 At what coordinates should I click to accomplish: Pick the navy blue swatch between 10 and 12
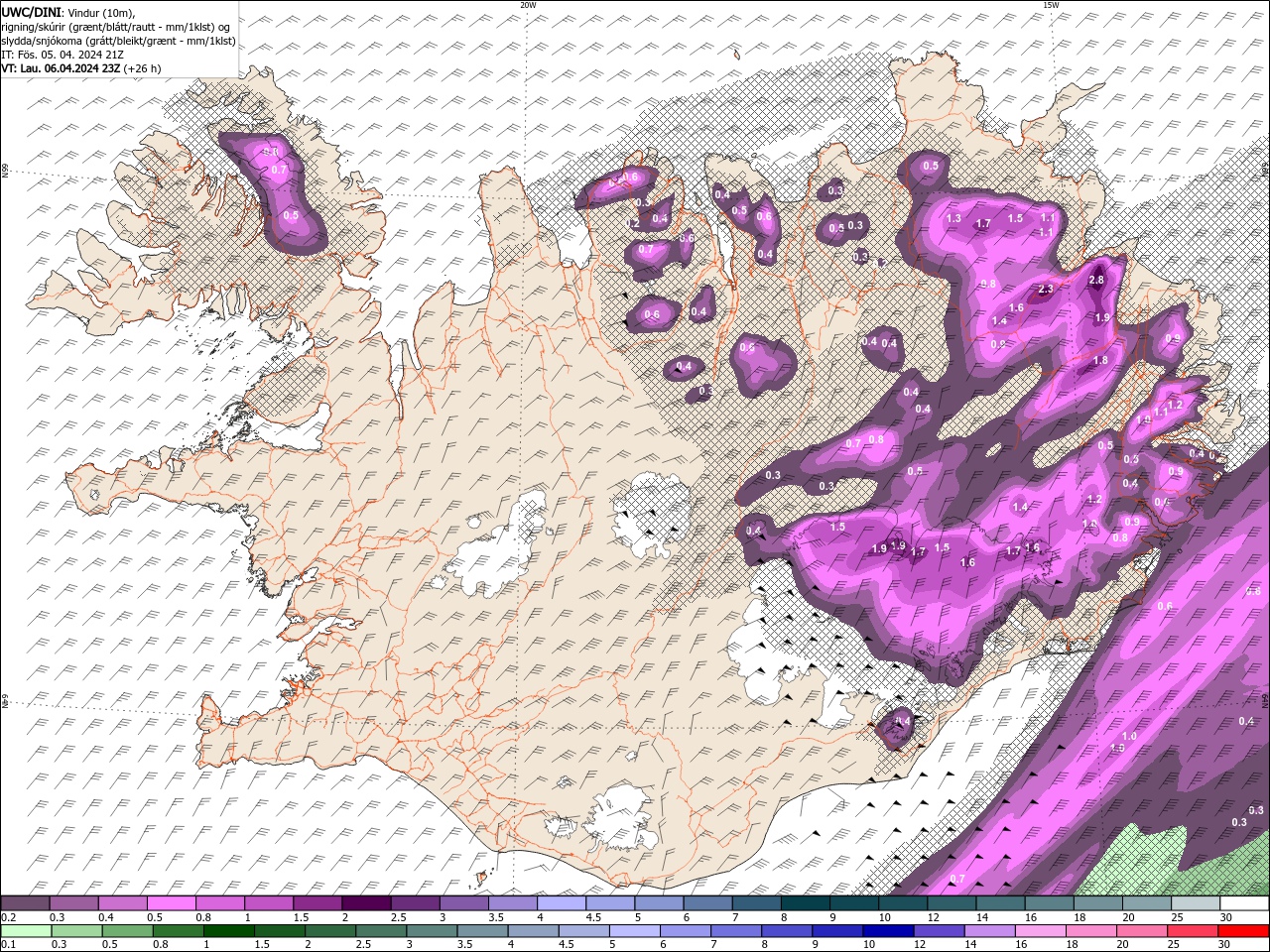pyautogui.click(x=887, y=930)
